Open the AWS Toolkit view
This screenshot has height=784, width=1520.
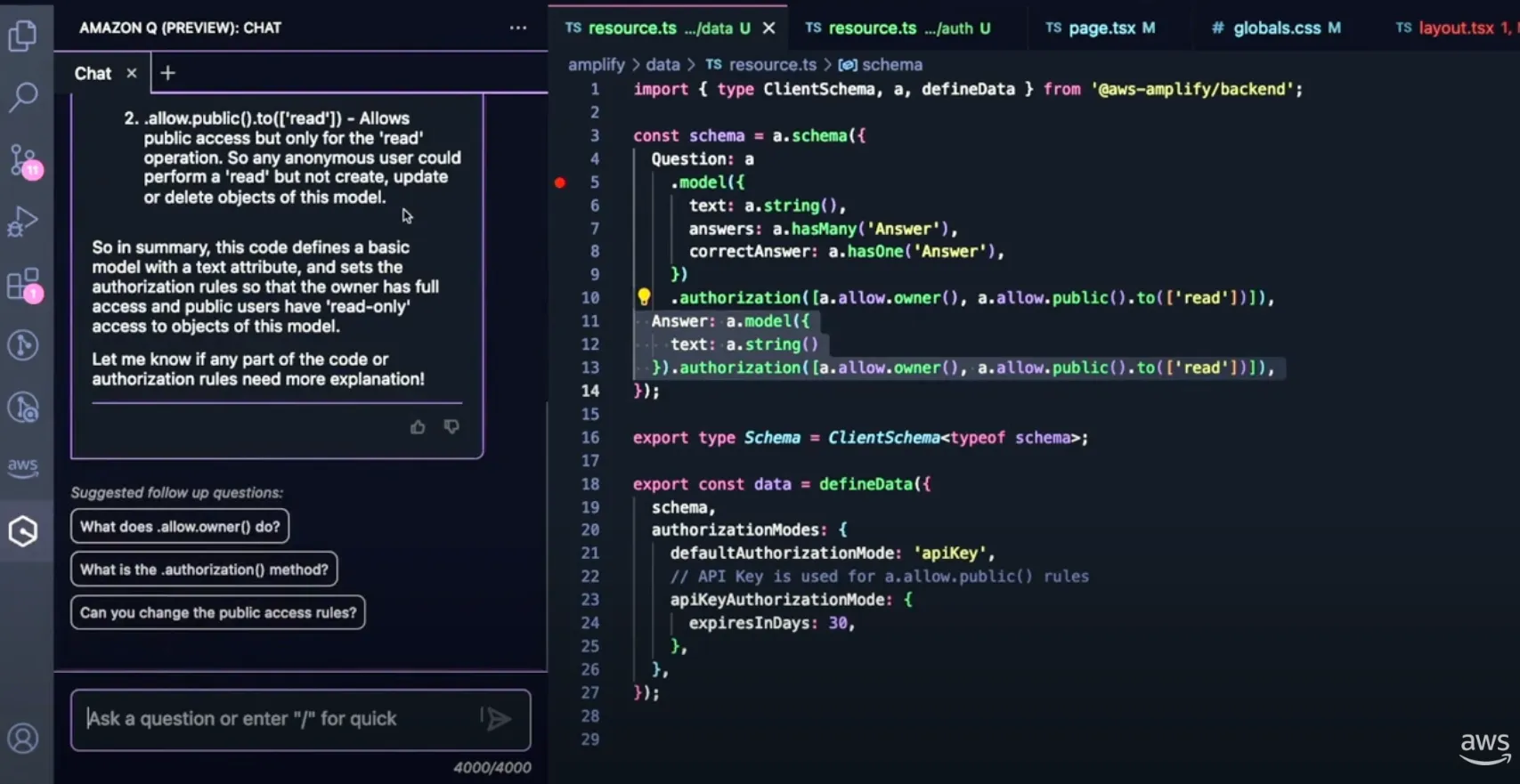click(x=23, y=467)
